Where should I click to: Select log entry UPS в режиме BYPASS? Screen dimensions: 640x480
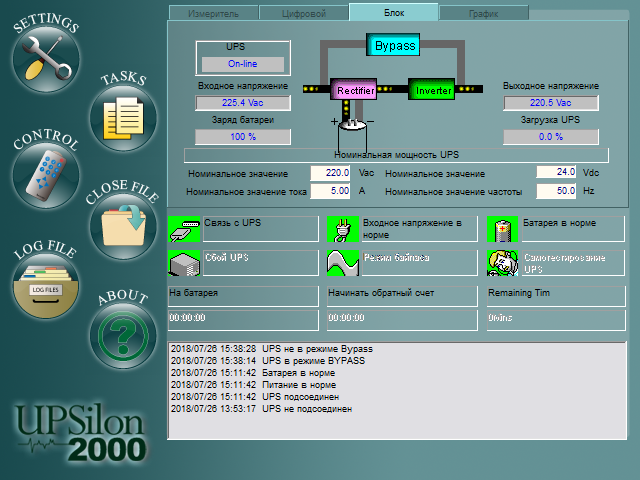coord(268,361)
